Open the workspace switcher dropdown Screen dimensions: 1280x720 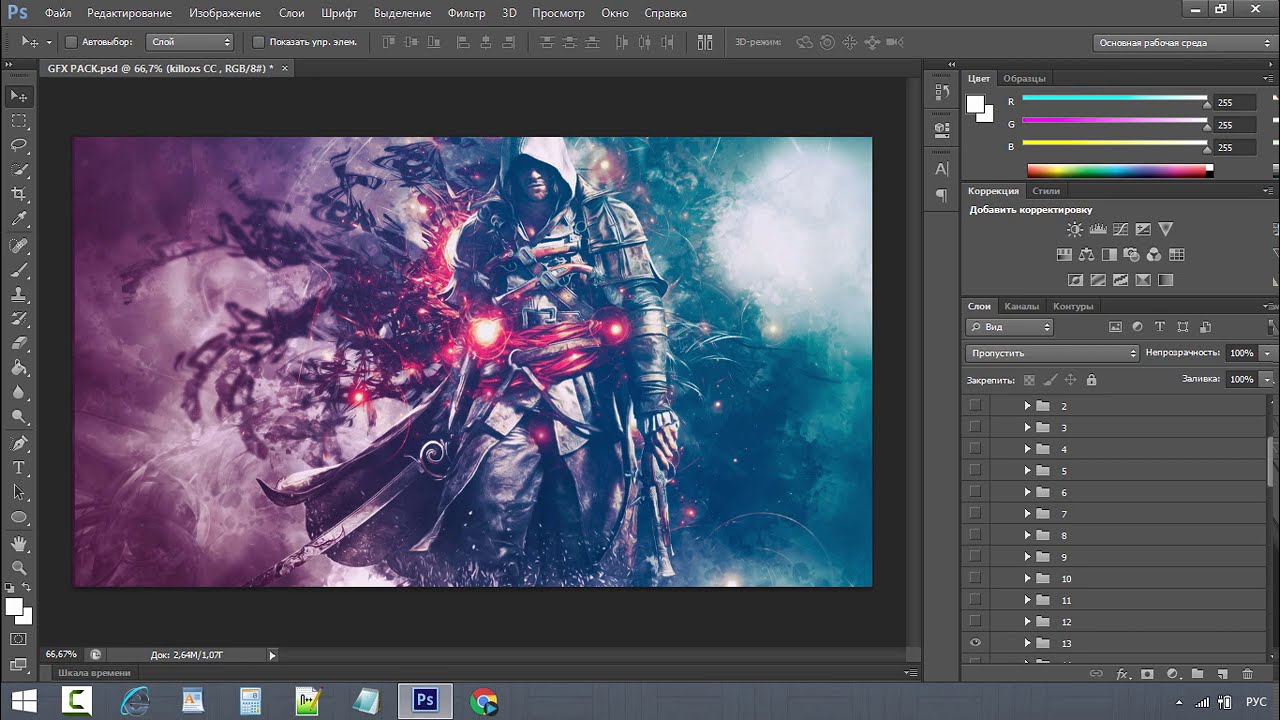tap(1183, 43)
